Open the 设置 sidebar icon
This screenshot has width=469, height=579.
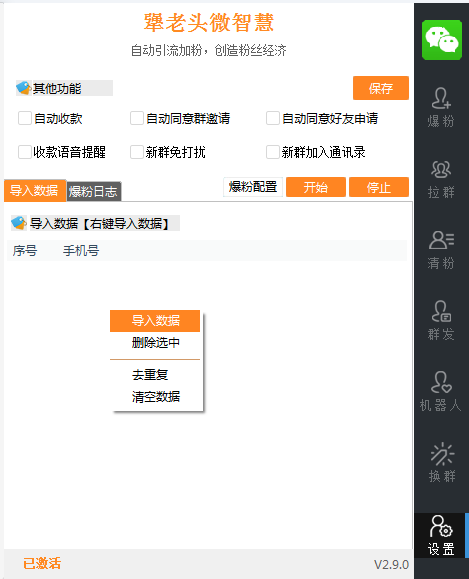pos(441,535)
